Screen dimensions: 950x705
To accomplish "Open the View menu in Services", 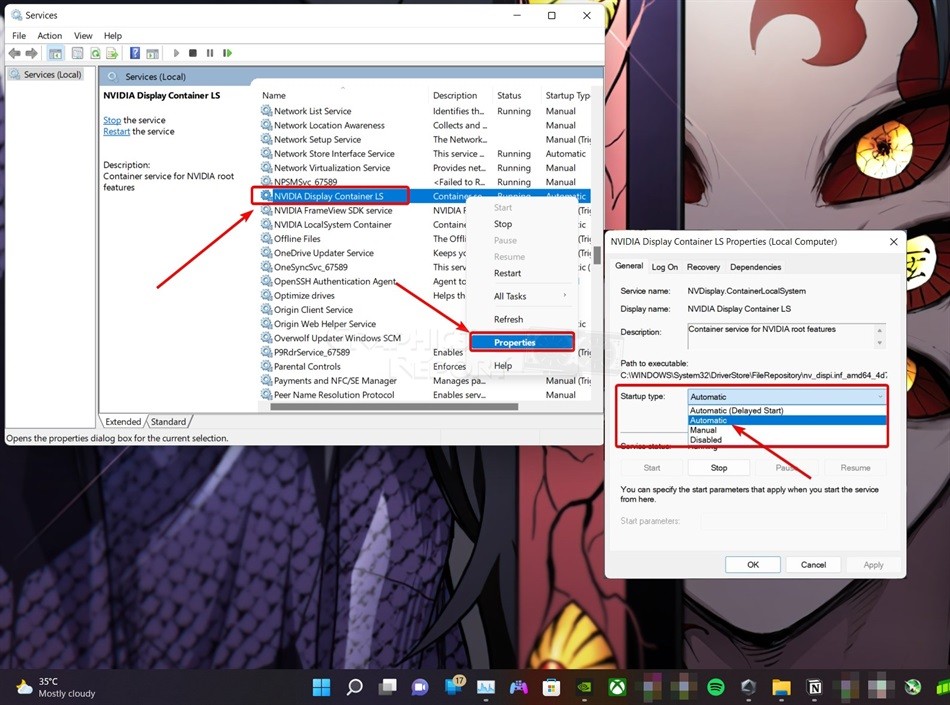I will click(x=83, y=36).
